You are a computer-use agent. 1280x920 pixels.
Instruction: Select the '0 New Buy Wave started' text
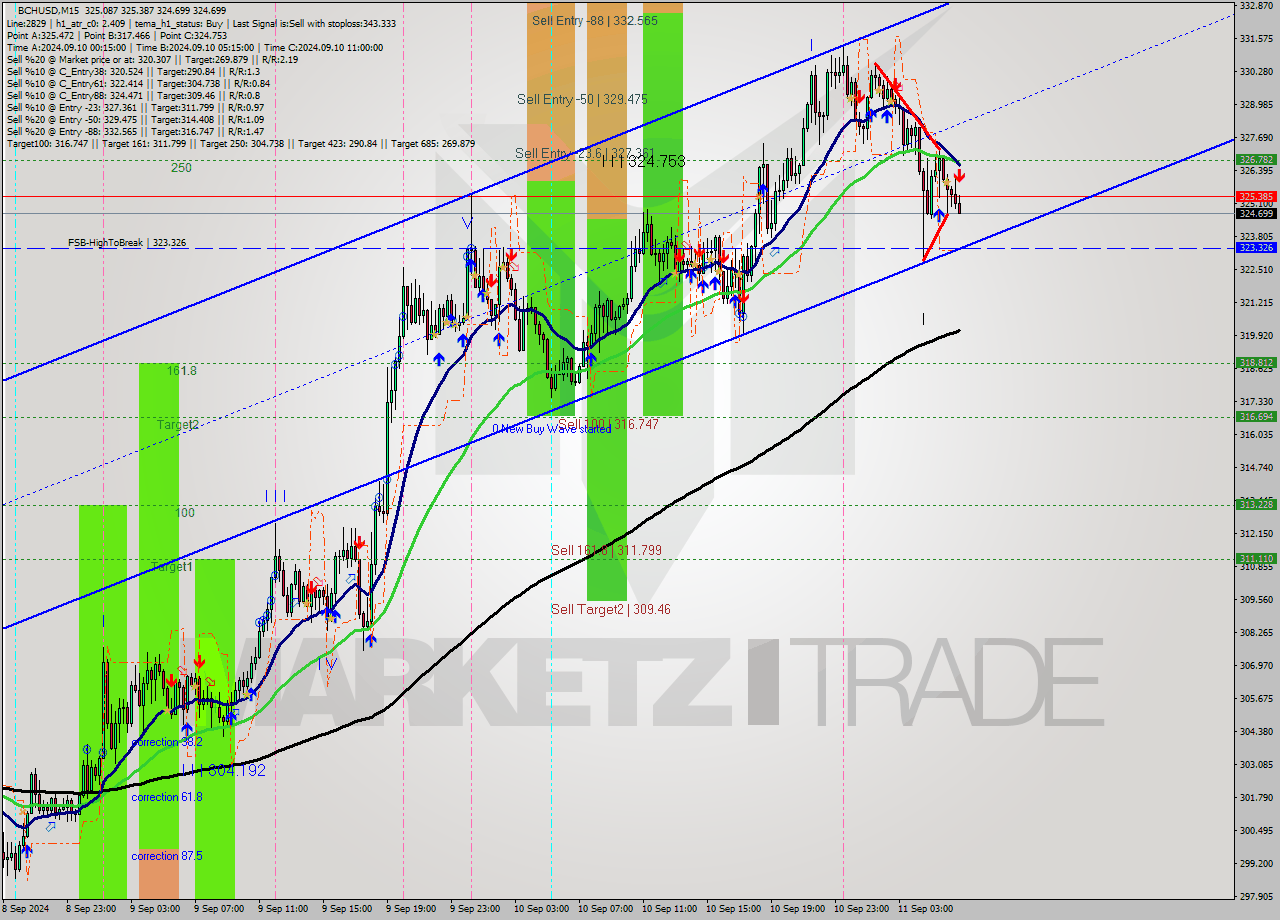tap(551, 429)
